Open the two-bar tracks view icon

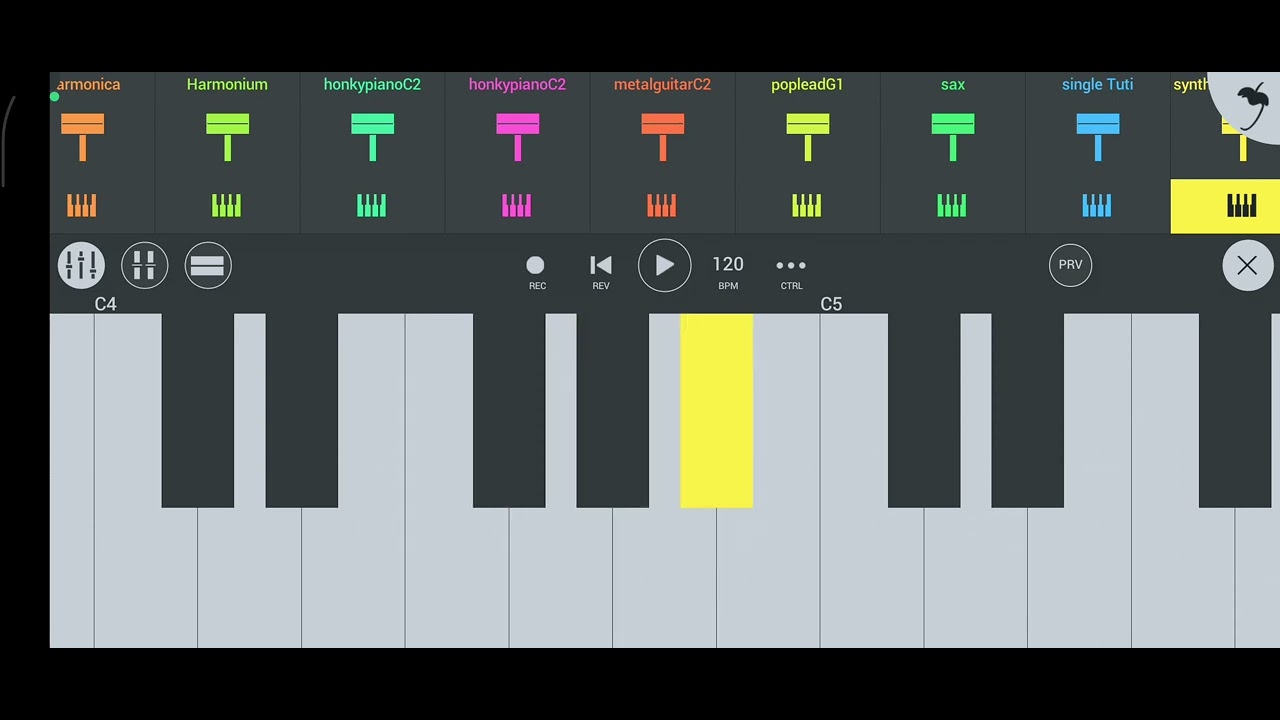click(x=208, y=265)
